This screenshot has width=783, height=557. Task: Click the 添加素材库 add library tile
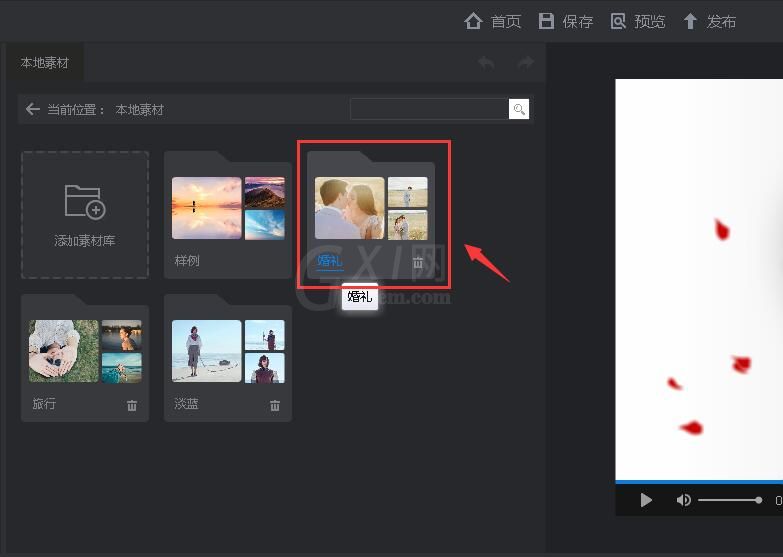pos(85,215)
